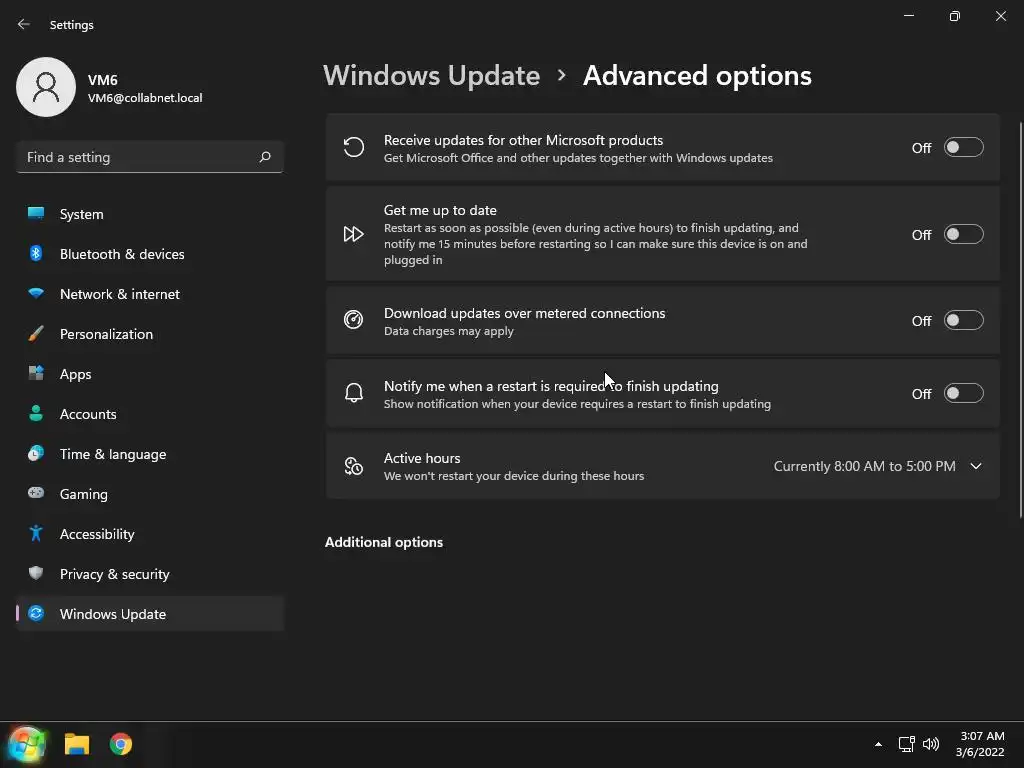
Task: Open the Start orb on the taskbar
Action: [x=26, y=744]
